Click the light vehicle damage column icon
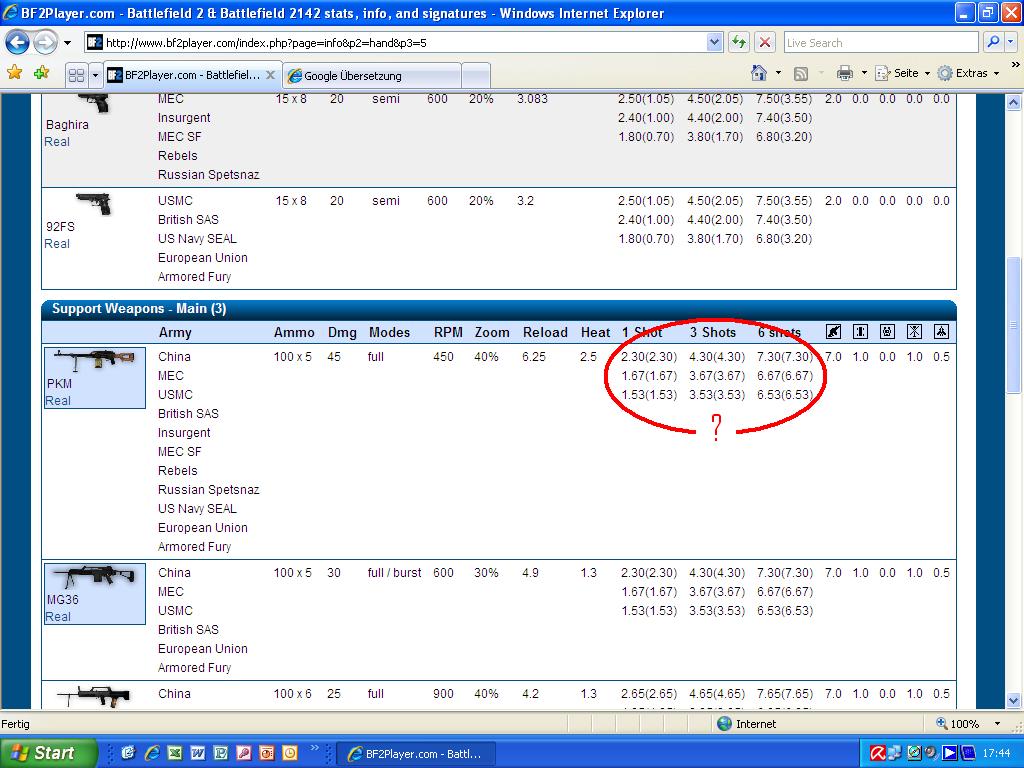 860,332
